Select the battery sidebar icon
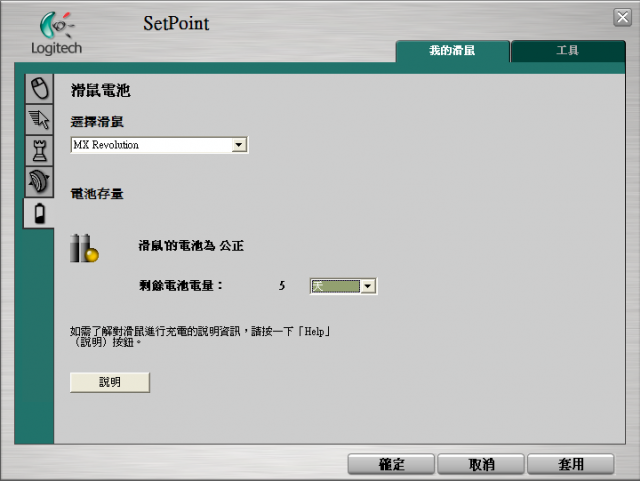 (x=40, y=213)
